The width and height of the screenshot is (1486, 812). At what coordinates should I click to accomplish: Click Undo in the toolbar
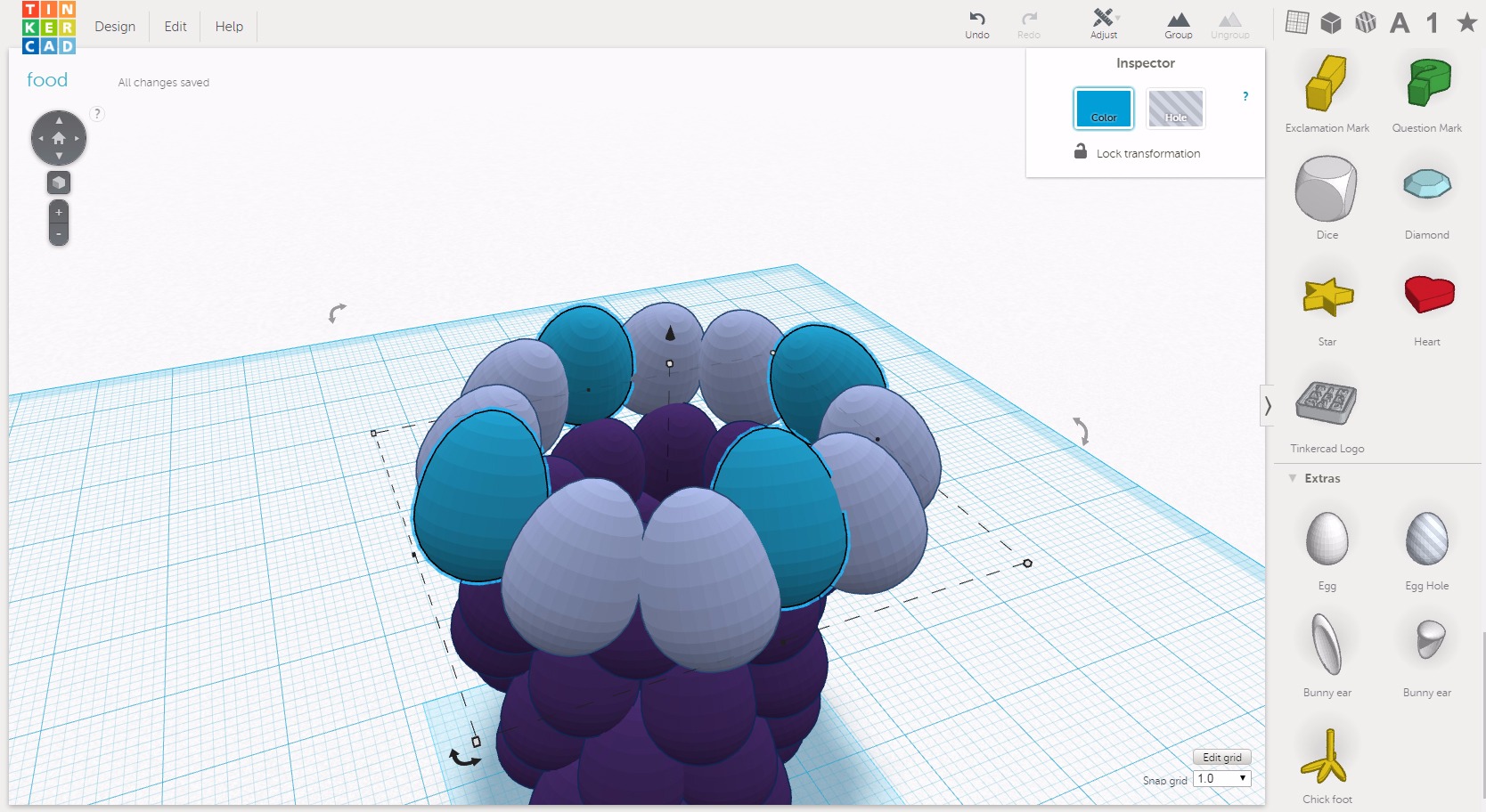coord(977,25)
